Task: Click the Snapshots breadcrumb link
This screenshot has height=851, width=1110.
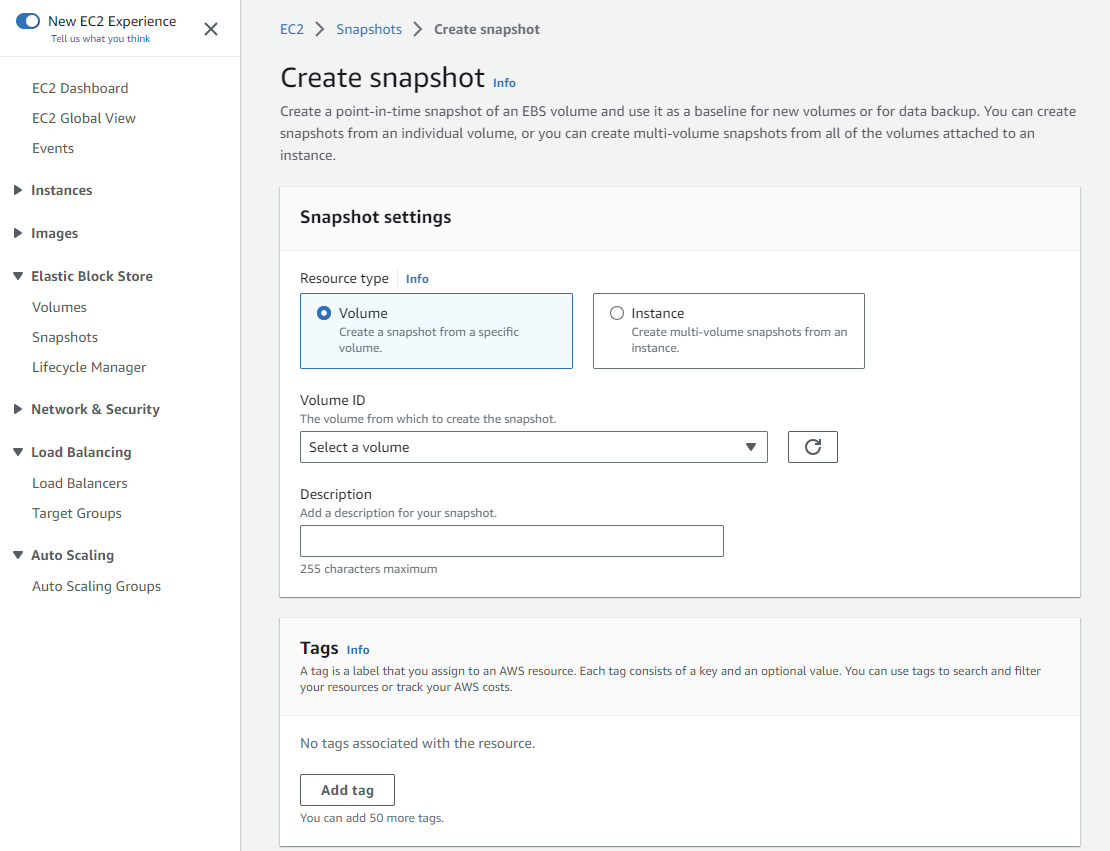Action: point(369,29)
